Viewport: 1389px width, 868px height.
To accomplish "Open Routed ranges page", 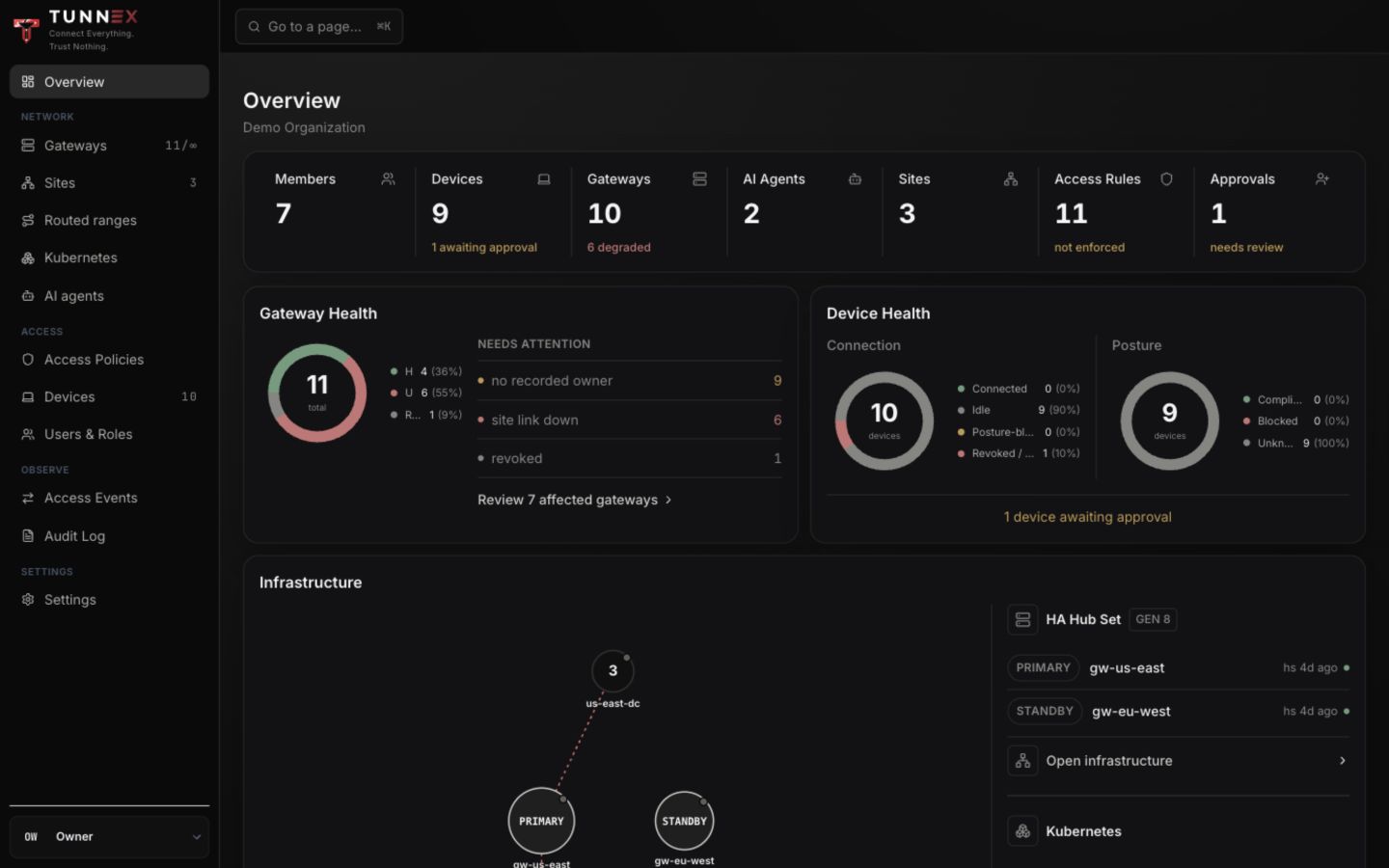I will pos(109,221).
